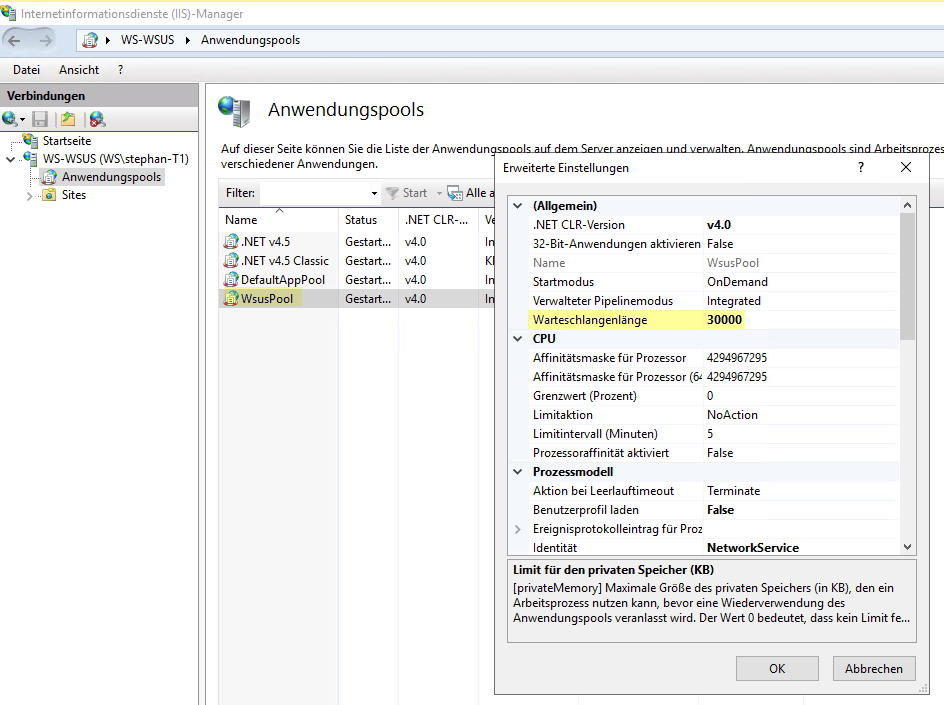Open the ? help menu
This screenshot has width=944, height=705.
tap(120, 70)
